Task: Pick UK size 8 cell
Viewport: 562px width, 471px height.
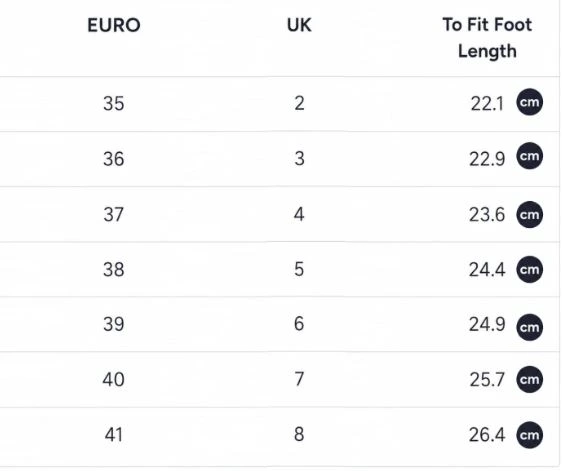Action: coord(299,434)
